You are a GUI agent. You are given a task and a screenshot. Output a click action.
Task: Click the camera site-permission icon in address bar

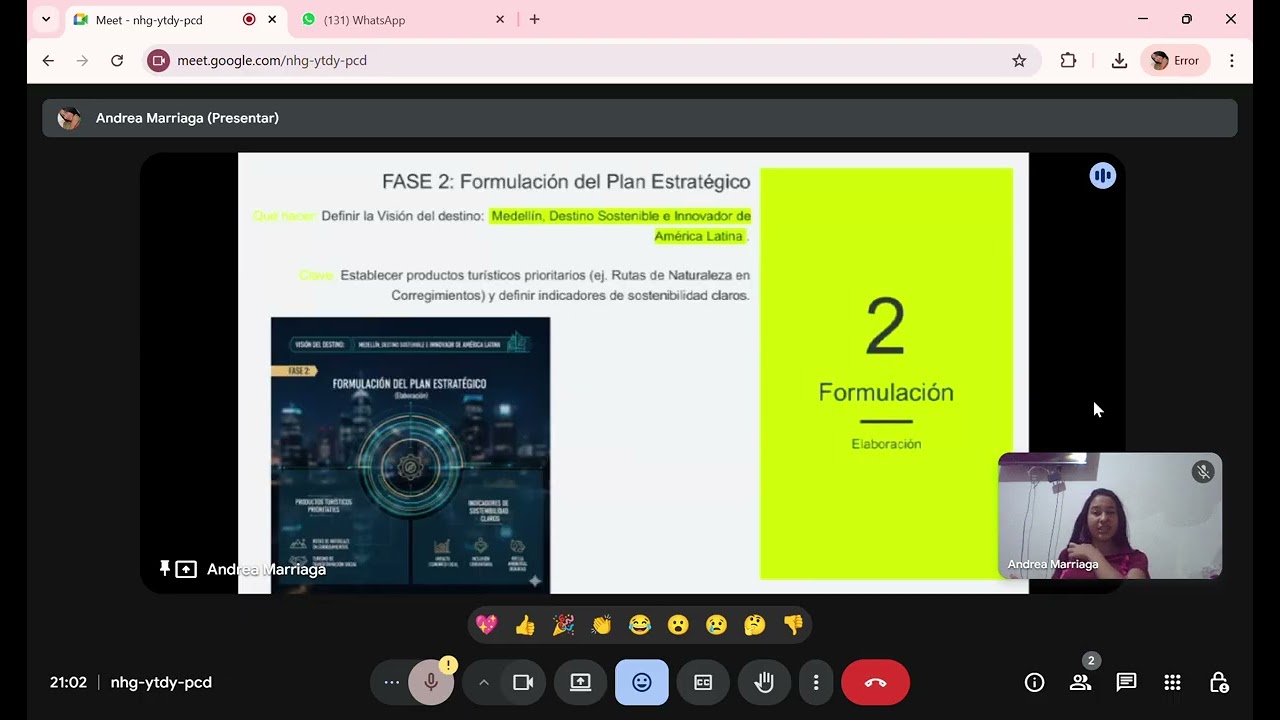coord(158,60)
